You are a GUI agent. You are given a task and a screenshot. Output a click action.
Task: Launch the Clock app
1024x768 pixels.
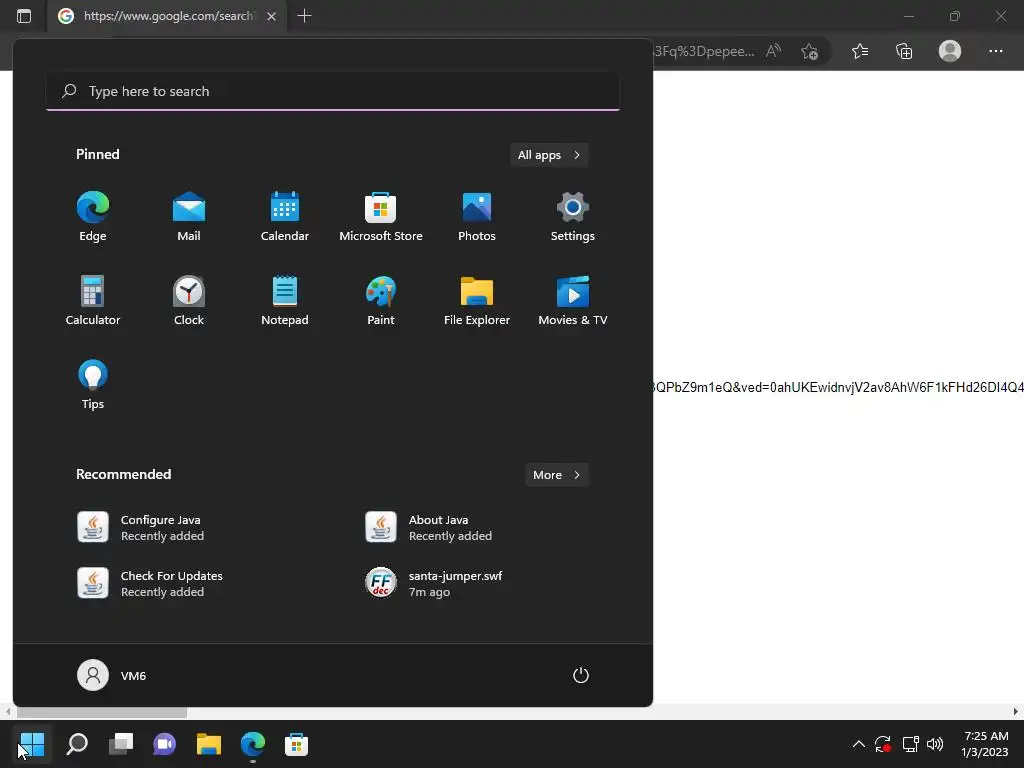(x=189, y=301)
